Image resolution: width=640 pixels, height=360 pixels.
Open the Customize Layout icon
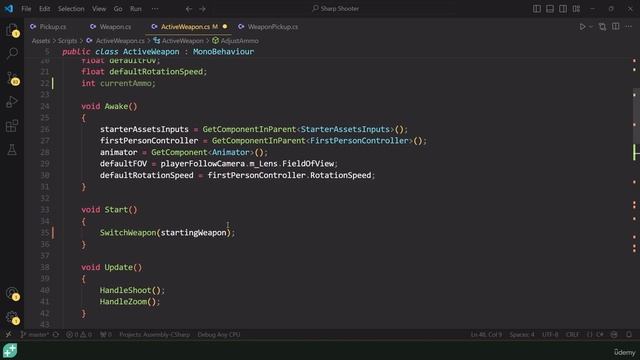(576, 9)
